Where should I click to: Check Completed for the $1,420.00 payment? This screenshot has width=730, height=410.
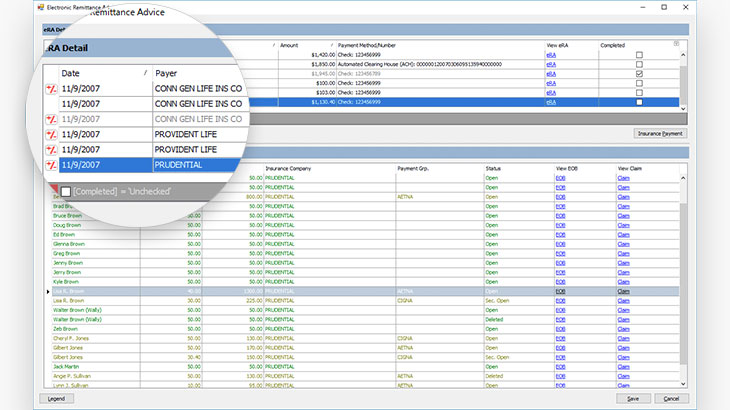click(x=639, y=55)
